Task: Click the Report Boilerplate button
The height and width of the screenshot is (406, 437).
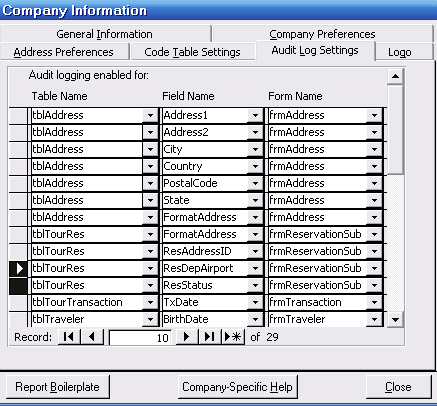Action: point(57,387)
